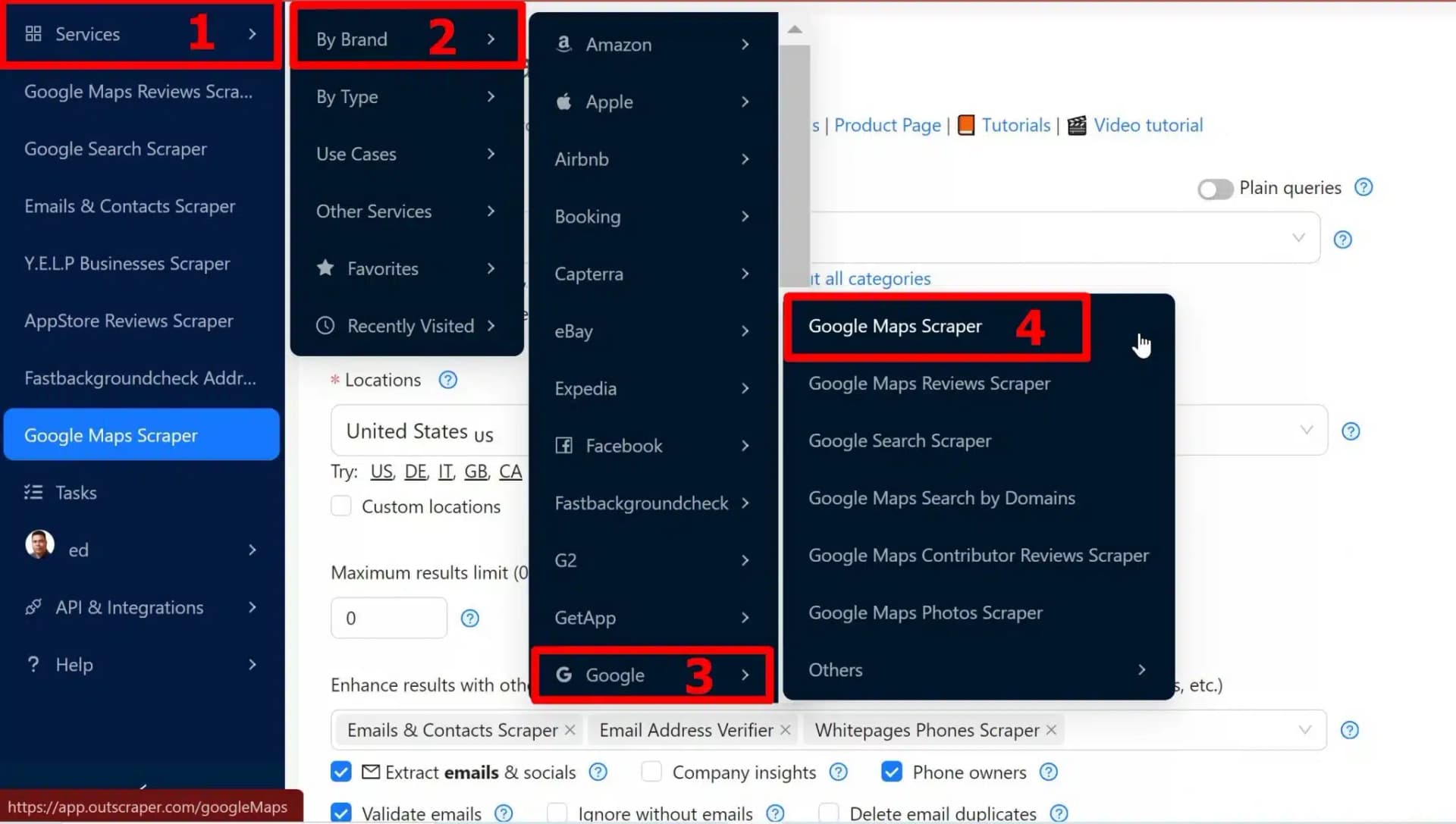Enable the Company insights checkbox
The image size is (1456, 824).
click(651, 772)
